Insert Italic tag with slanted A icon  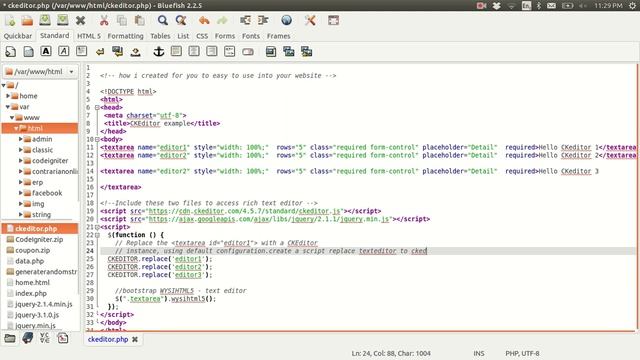tap(64, 51)
